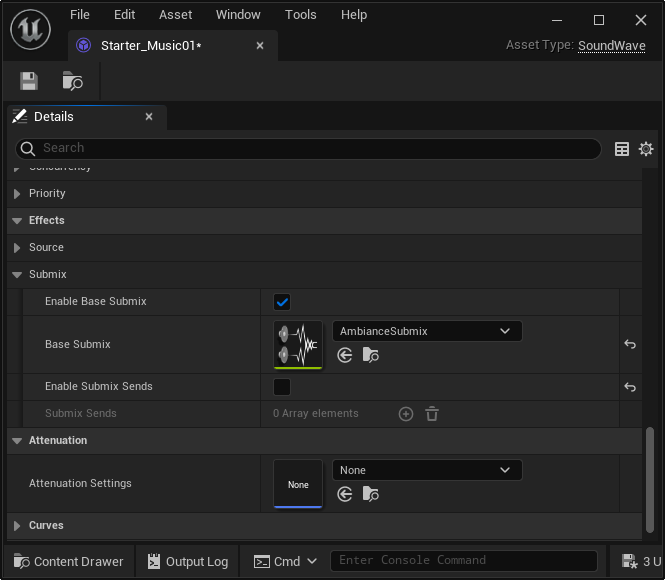Image resolution: width=665 pixels, height=580 pixels.
Task: Open the AmbianceSubmix dropdown
Action: (426, 331)
